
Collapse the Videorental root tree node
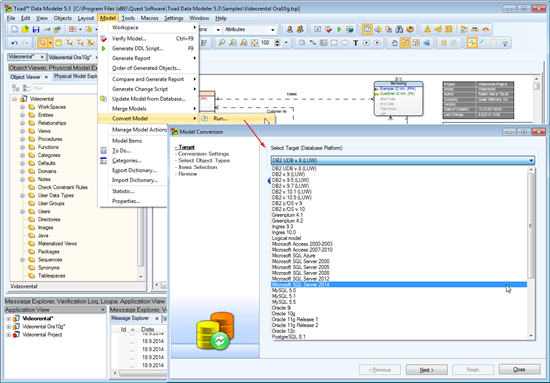[14, 99]
